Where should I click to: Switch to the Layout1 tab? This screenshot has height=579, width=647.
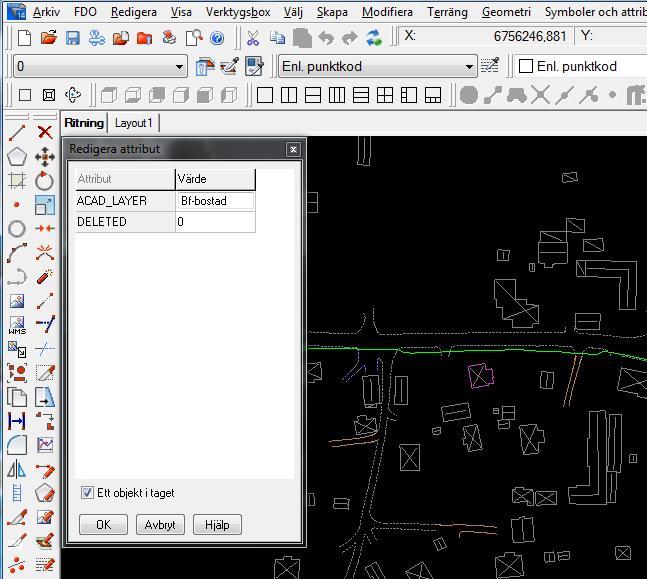click(133, 123)
